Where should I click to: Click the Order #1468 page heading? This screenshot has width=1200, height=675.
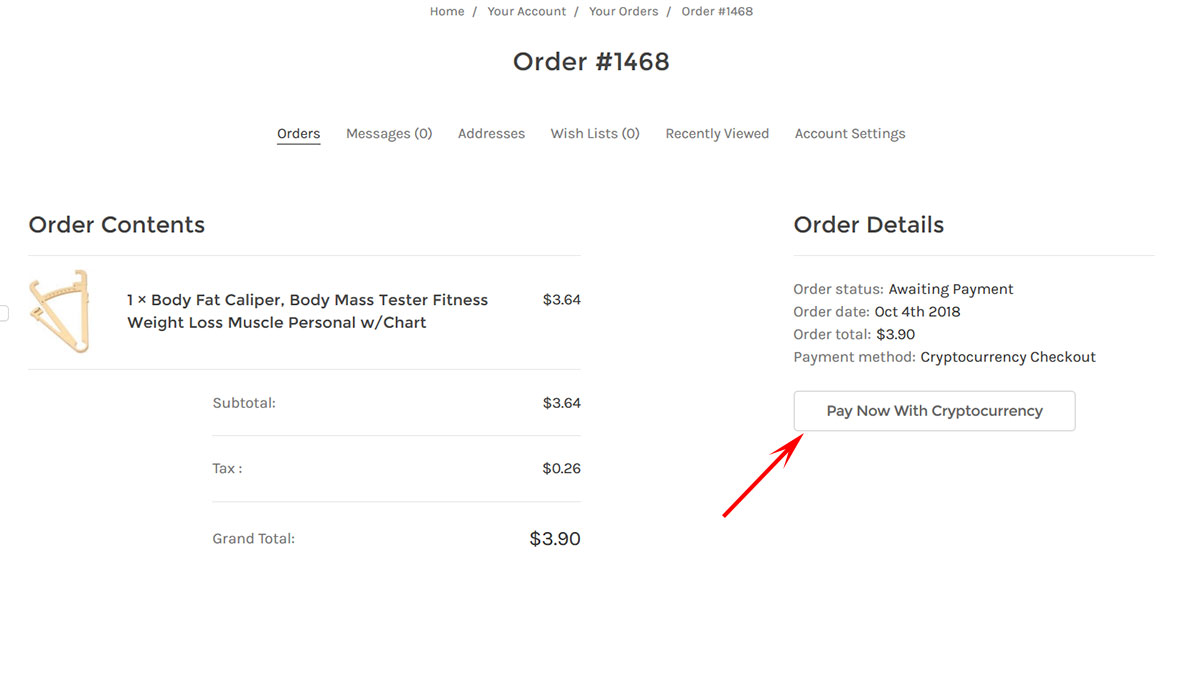pos(591,62)
